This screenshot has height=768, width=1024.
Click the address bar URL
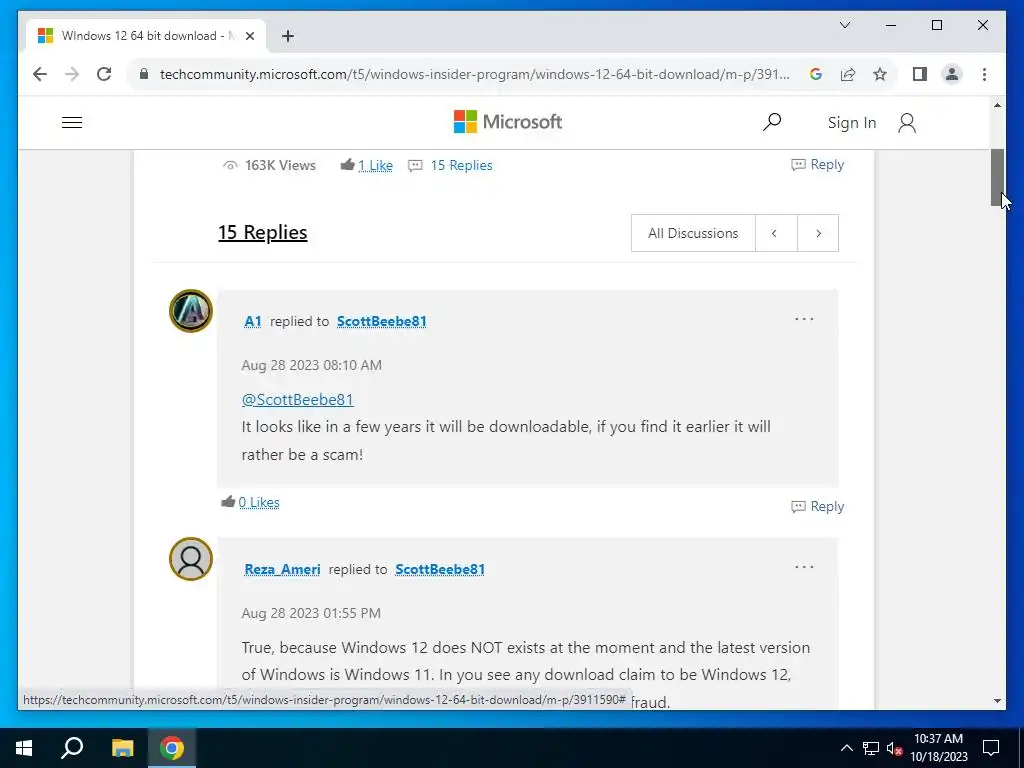click(475, 74)
